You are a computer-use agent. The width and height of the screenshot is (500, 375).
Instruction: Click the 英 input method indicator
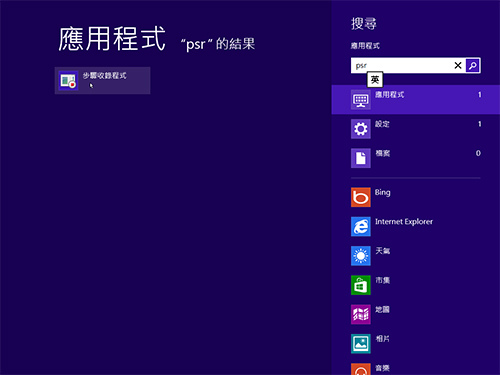pyautogui.click(x=375, y=80)
